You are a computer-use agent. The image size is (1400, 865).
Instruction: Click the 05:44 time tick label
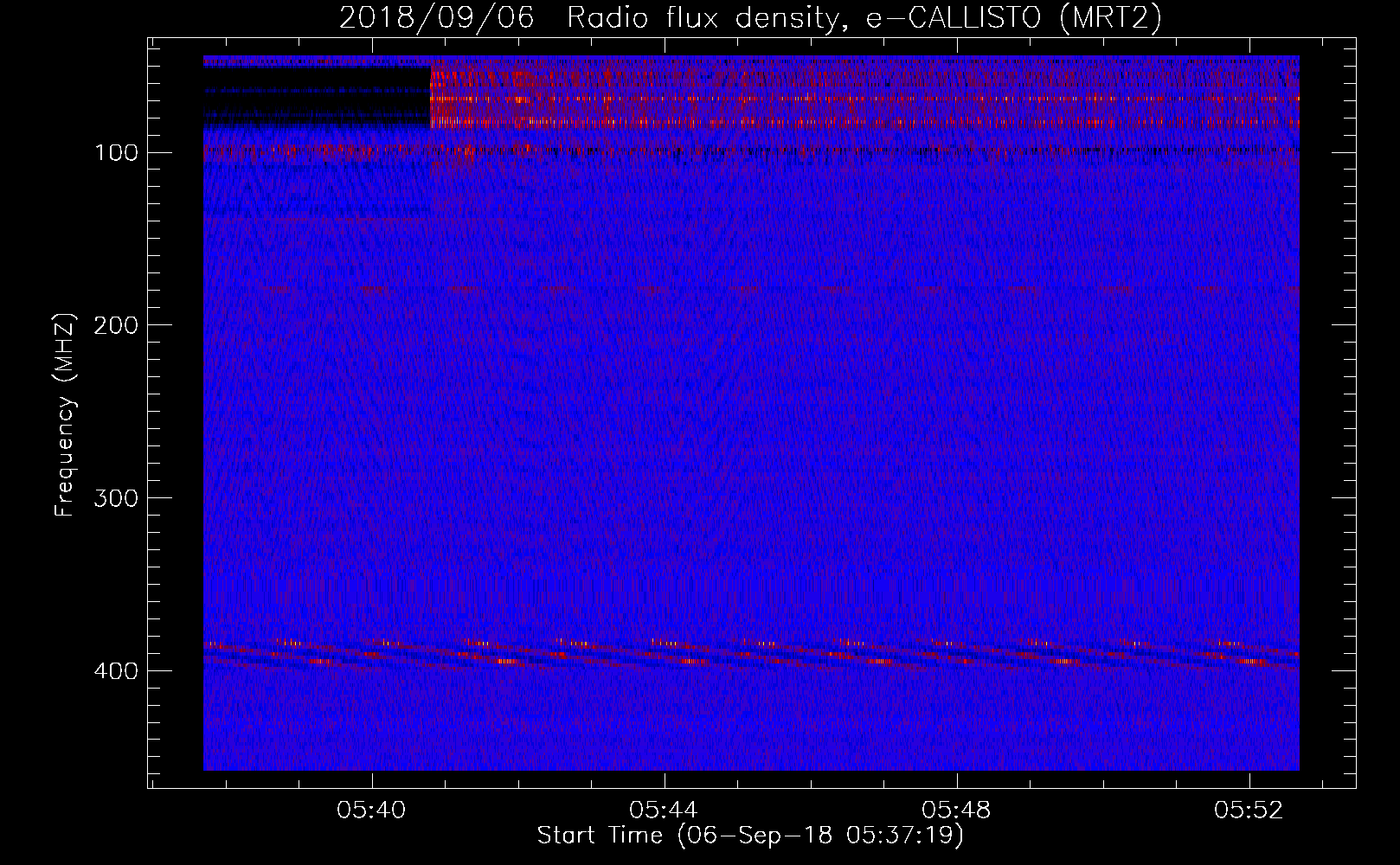point(664,811)
